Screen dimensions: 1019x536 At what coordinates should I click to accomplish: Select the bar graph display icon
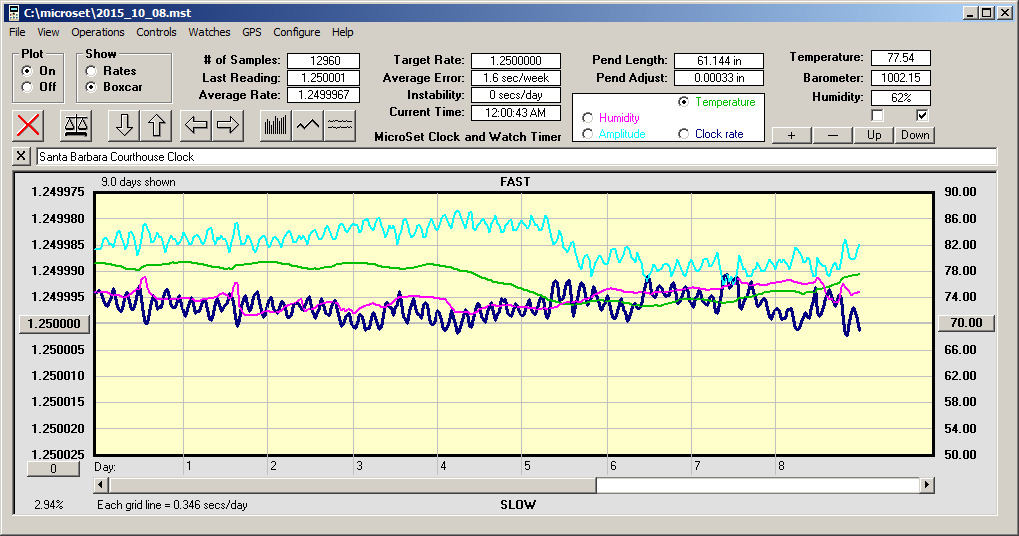pyautogui.click(x=276, y=125)
